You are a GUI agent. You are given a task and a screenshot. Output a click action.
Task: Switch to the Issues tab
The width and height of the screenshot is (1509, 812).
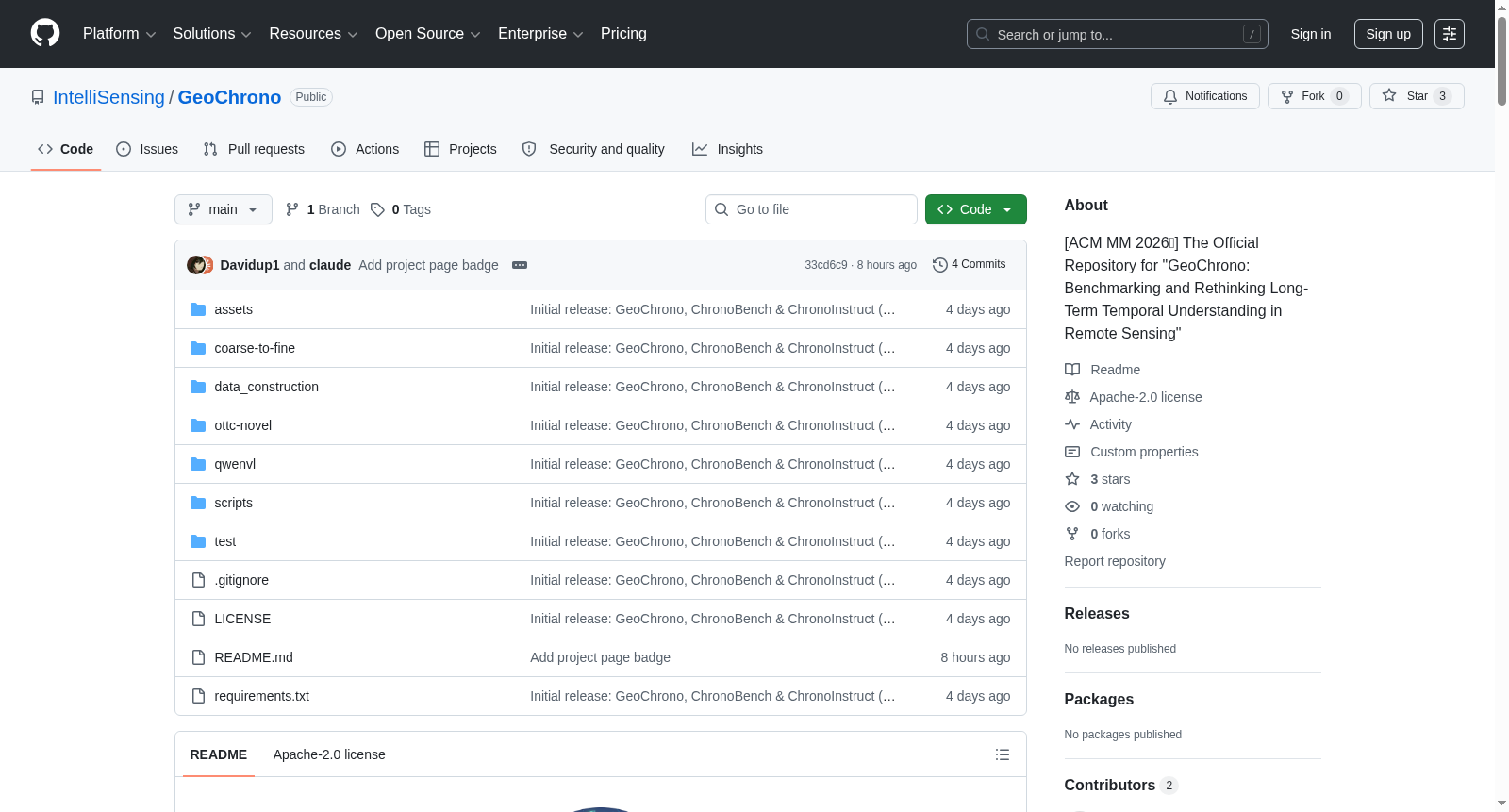[x=147, y=149]
